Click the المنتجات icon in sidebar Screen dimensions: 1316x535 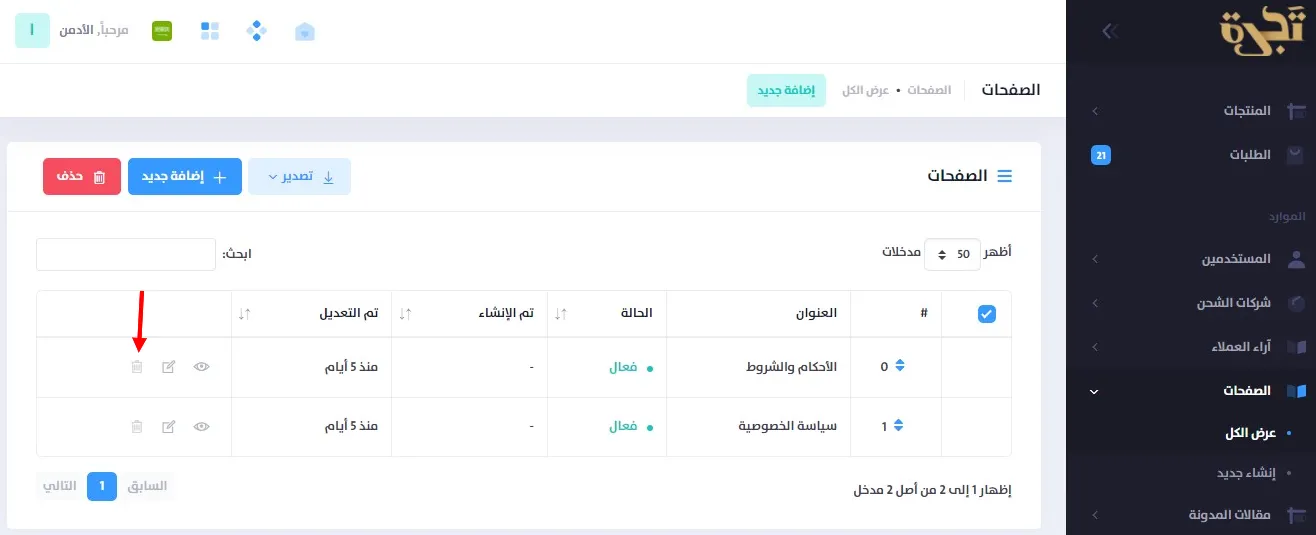point(1296,110)
